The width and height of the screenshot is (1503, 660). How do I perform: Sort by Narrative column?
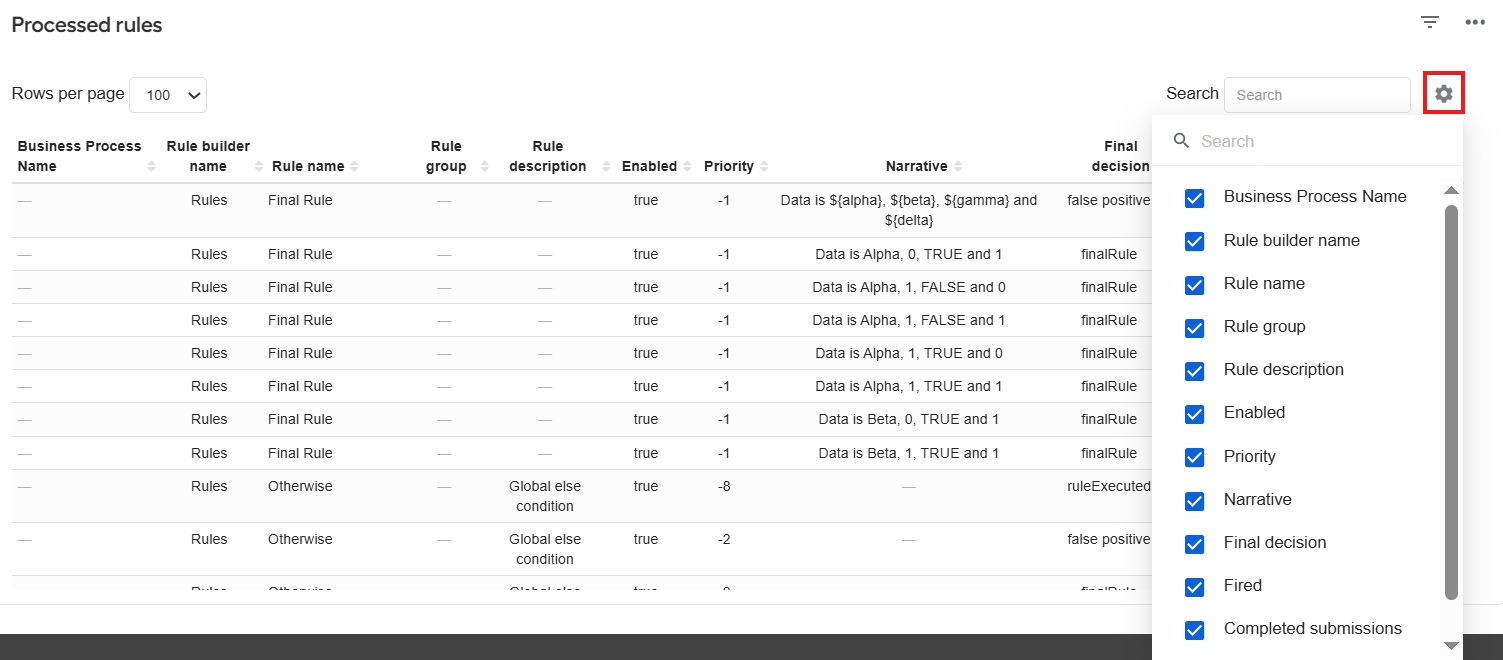pyautogui.click(x=957, y=166)
